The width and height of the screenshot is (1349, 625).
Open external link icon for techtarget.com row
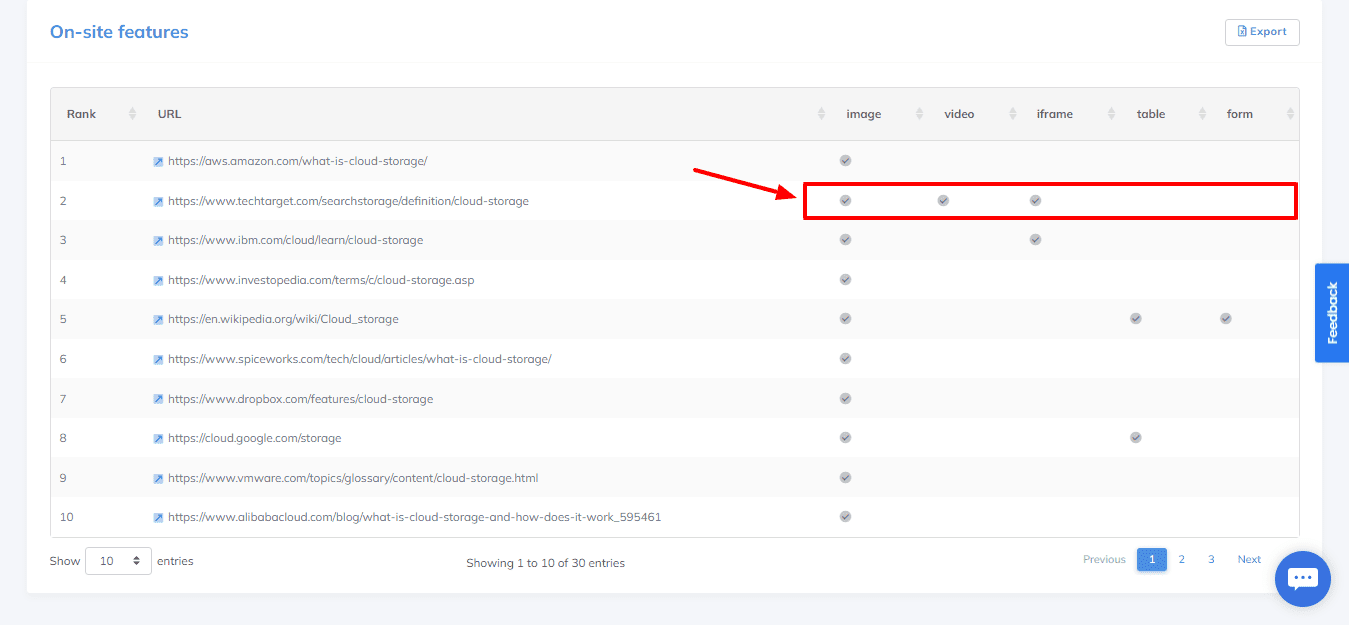pyautogui.click(x=158, y=201)
